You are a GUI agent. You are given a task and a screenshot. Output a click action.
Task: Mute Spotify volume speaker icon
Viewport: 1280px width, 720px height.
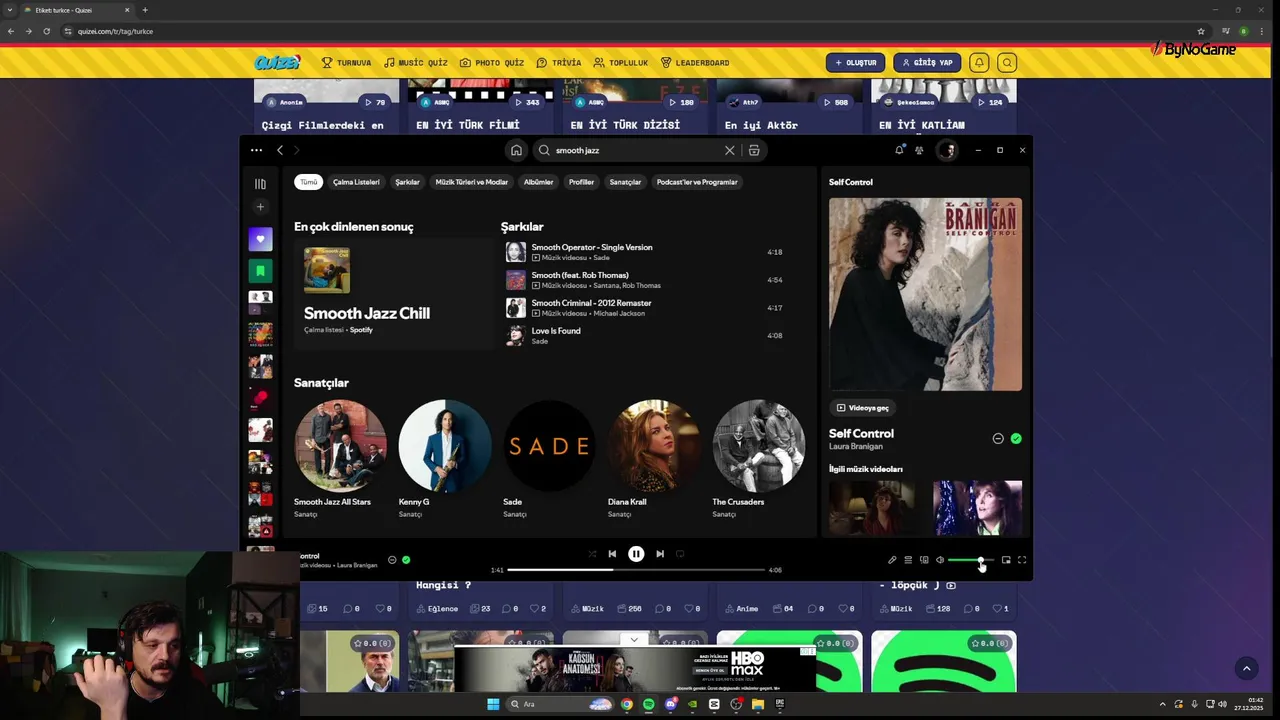coord(940,560)
